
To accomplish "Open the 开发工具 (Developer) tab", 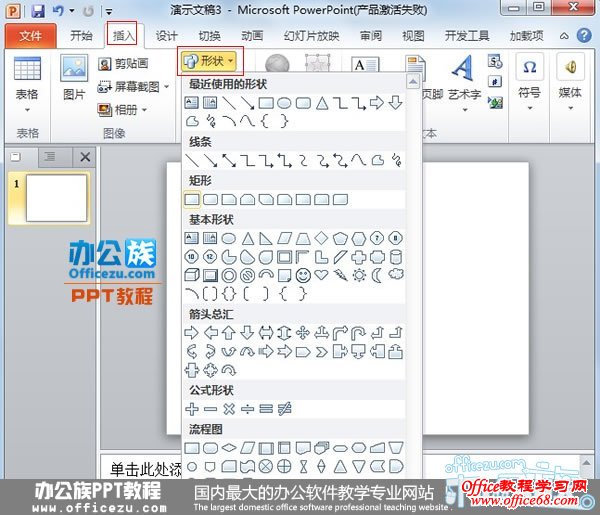I will pos(467,36).
